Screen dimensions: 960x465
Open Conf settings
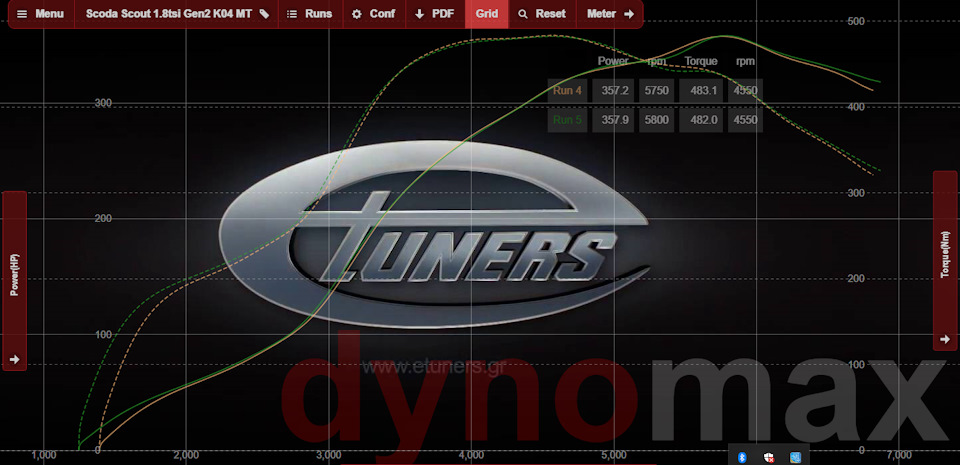coord(373,14)
